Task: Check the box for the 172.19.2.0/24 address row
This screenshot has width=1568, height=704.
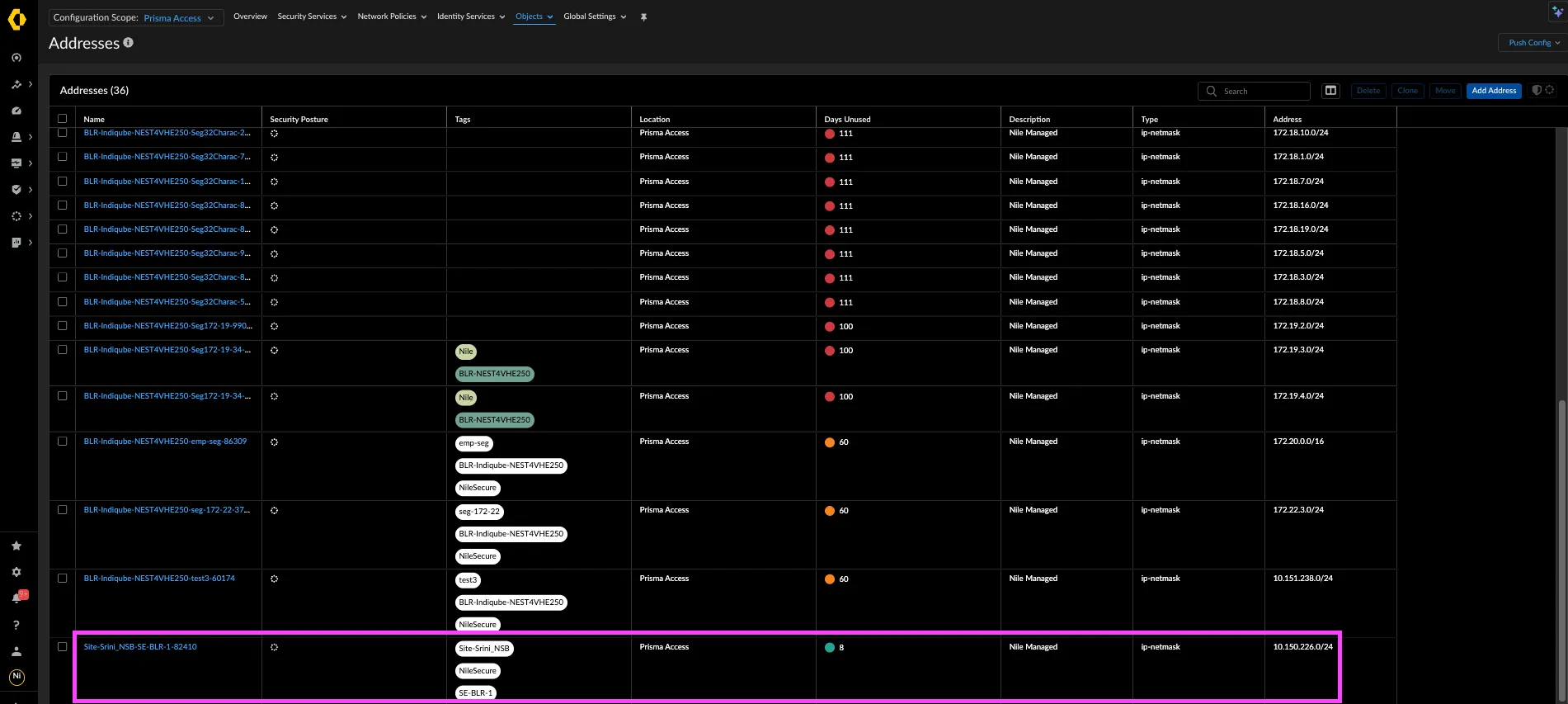Action: pyautogui.click(x=62, y=326)
